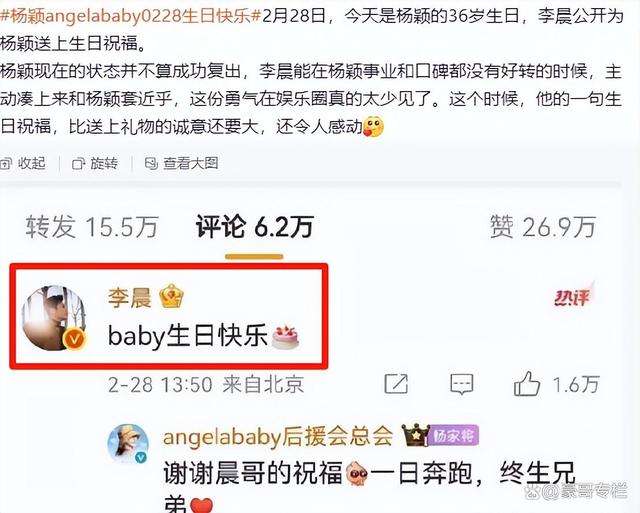Open the #杨颖angelababy0228生日快乐# hashtag link
The width and height of the screenshot is (640, 513).
click(130, 16)
